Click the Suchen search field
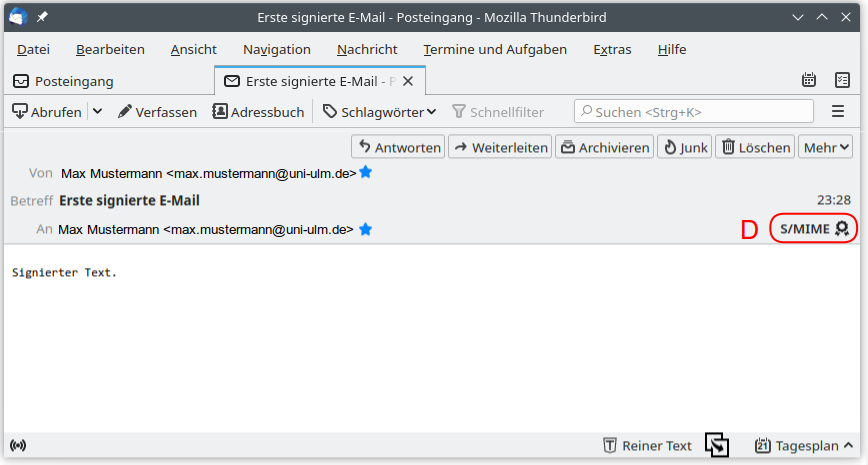Screen dimensions: 868x465 pyautogui.click(x=694, y=112)
